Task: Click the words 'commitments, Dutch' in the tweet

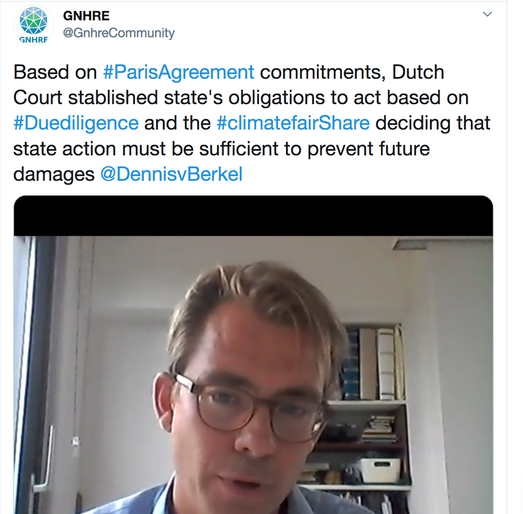Action: tap(352, 72)
